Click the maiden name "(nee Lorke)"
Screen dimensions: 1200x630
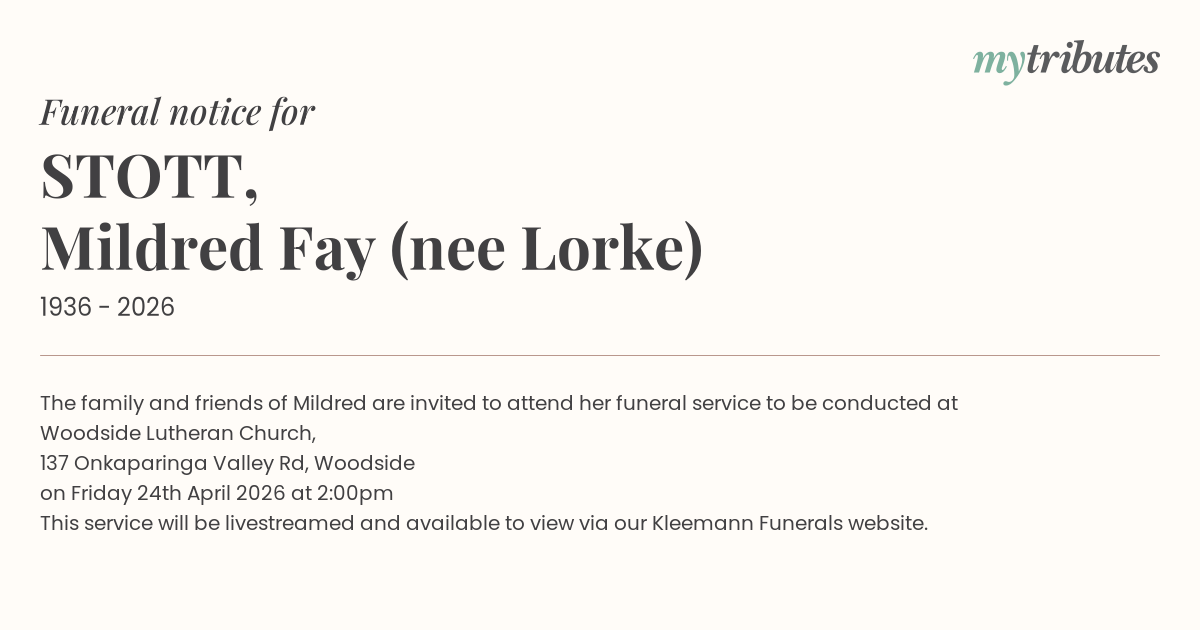click(546, 248)
